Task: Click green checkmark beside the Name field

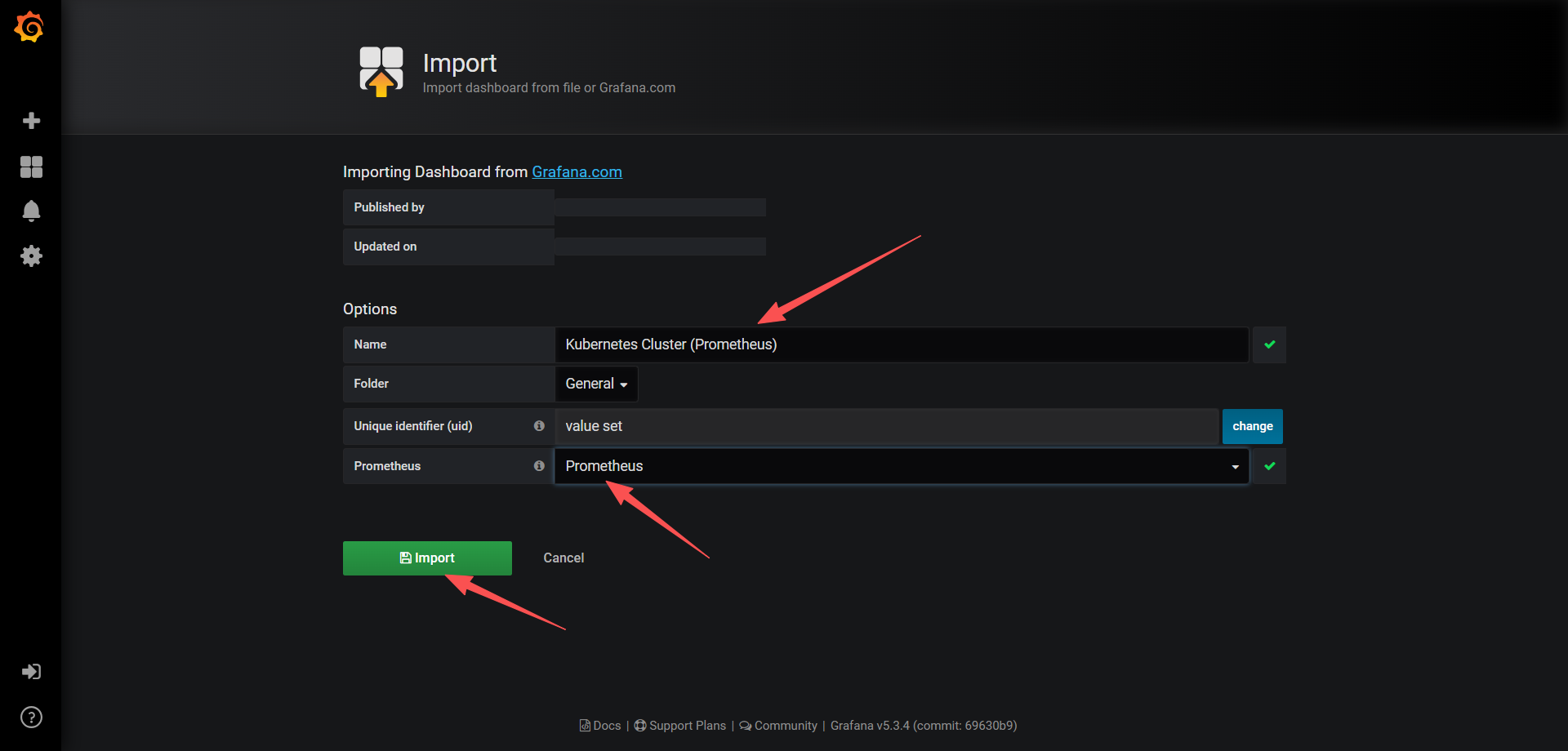Action: click(x=1269, y=344)
